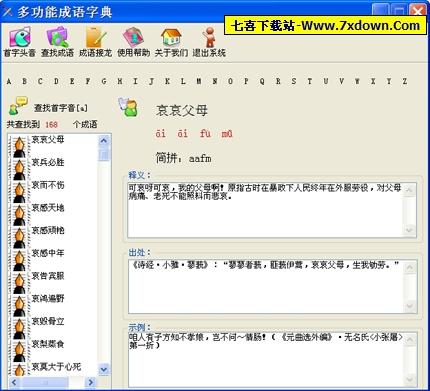Click the user icon beside the 哀哀父母 heading
Screen dimensions: 430x391
(128, 107)
